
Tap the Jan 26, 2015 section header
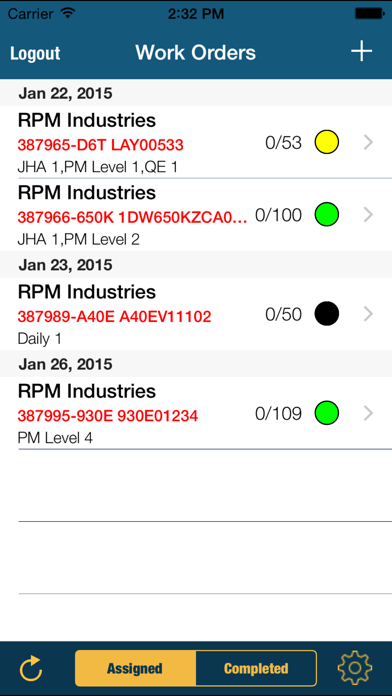point(196,364)
